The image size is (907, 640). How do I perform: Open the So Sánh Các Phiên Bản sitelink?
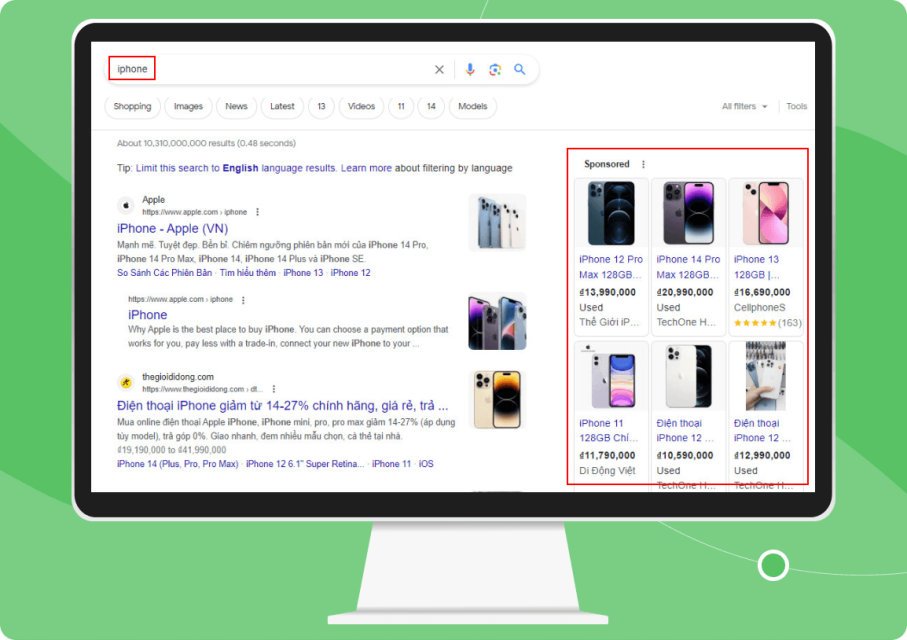(x=164, y=273)
